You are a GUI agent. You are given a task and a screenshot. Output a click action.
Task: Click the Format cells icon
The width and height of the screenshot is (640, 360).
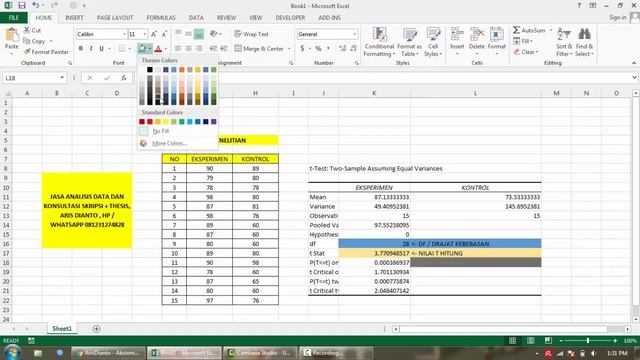pos(497,35)
